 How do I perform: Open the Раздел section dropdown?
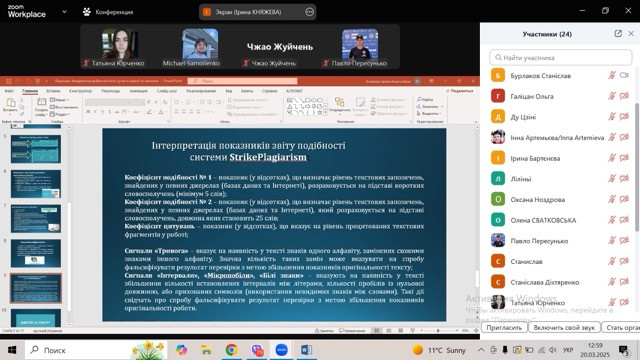click(60, 114)
